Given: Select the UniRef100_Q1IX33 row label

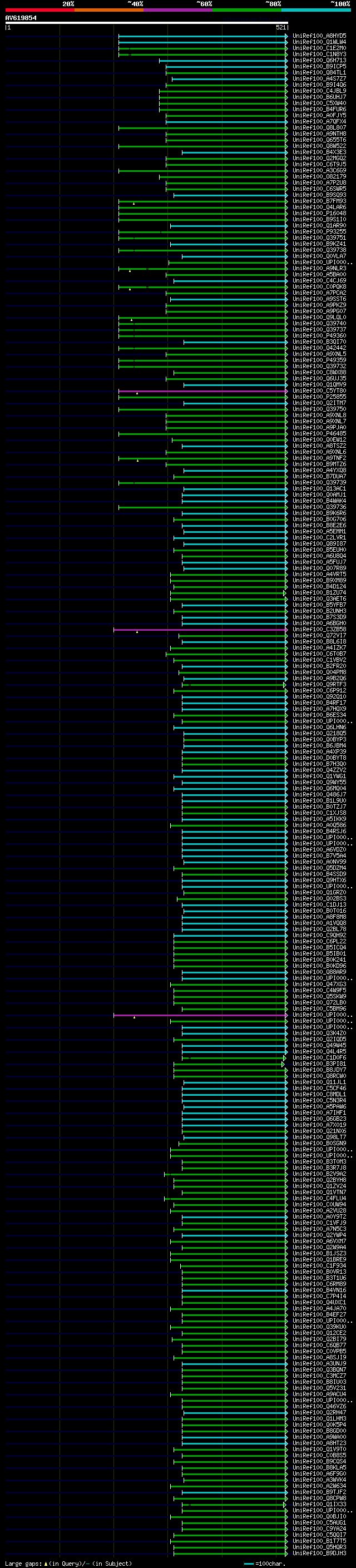Looking at the screenshot, I should [x=319, y=1504].
